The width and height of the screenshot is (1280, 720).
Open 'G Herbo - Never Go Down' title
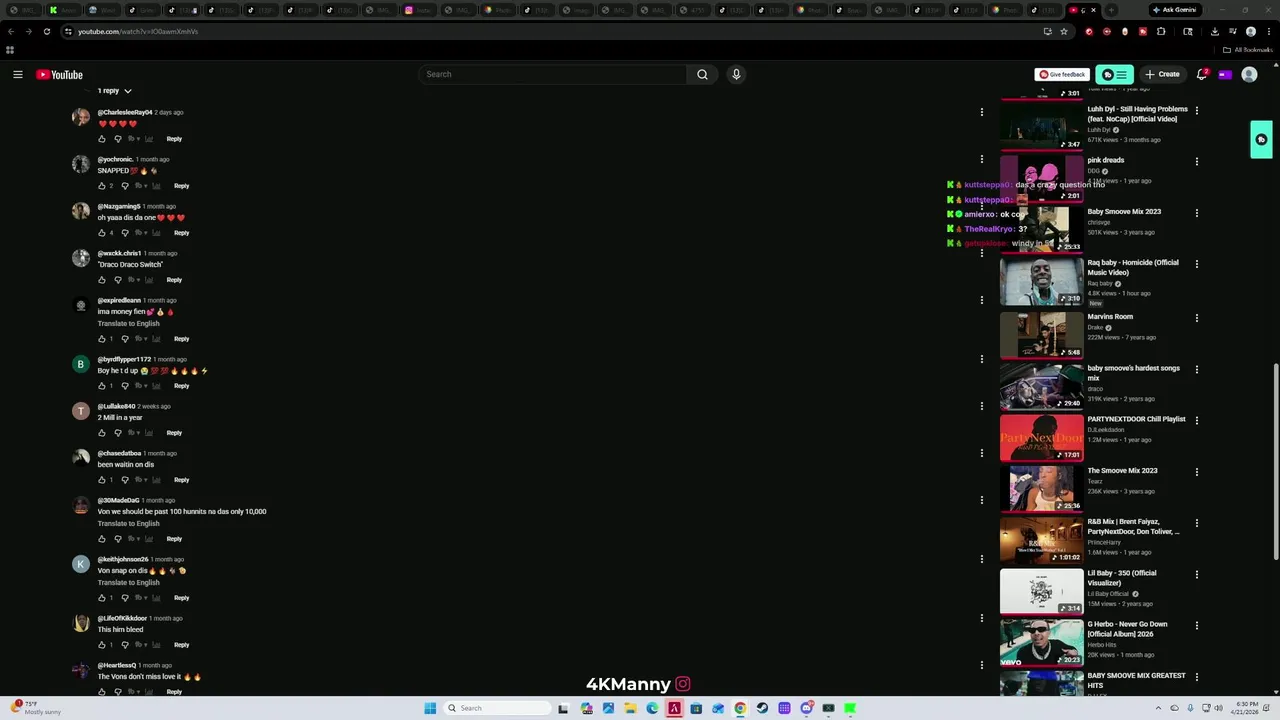[x=1127, y=629]
